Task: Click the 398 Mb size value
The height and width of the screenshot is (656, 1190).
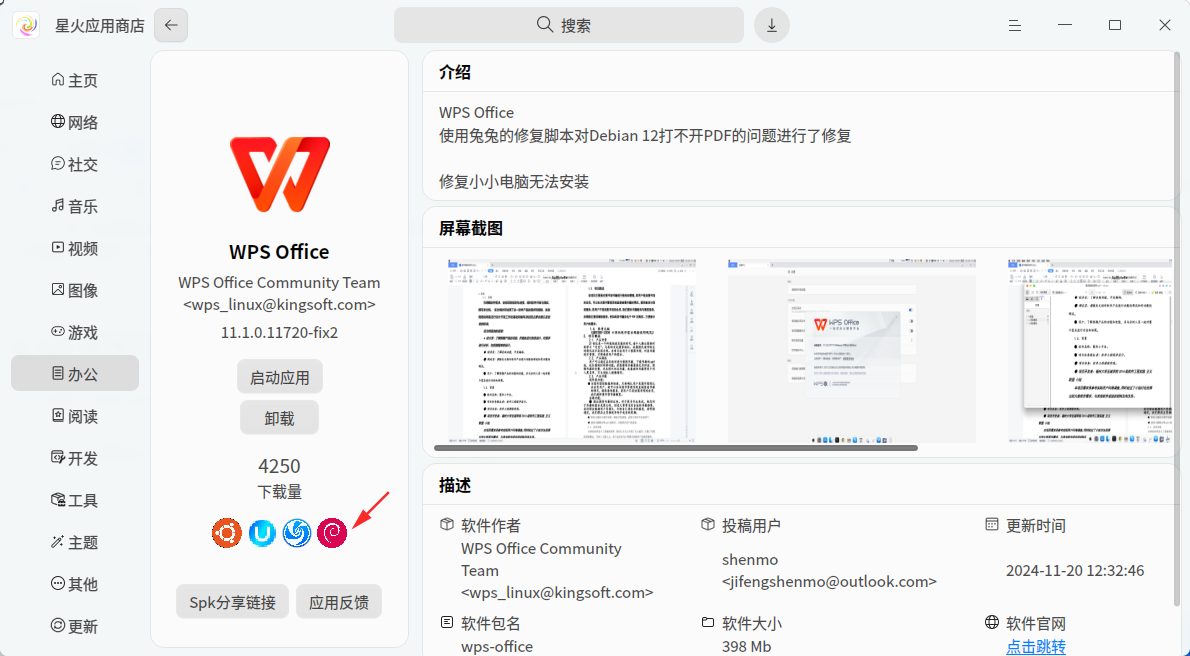Action: click(x=746, y=646)
